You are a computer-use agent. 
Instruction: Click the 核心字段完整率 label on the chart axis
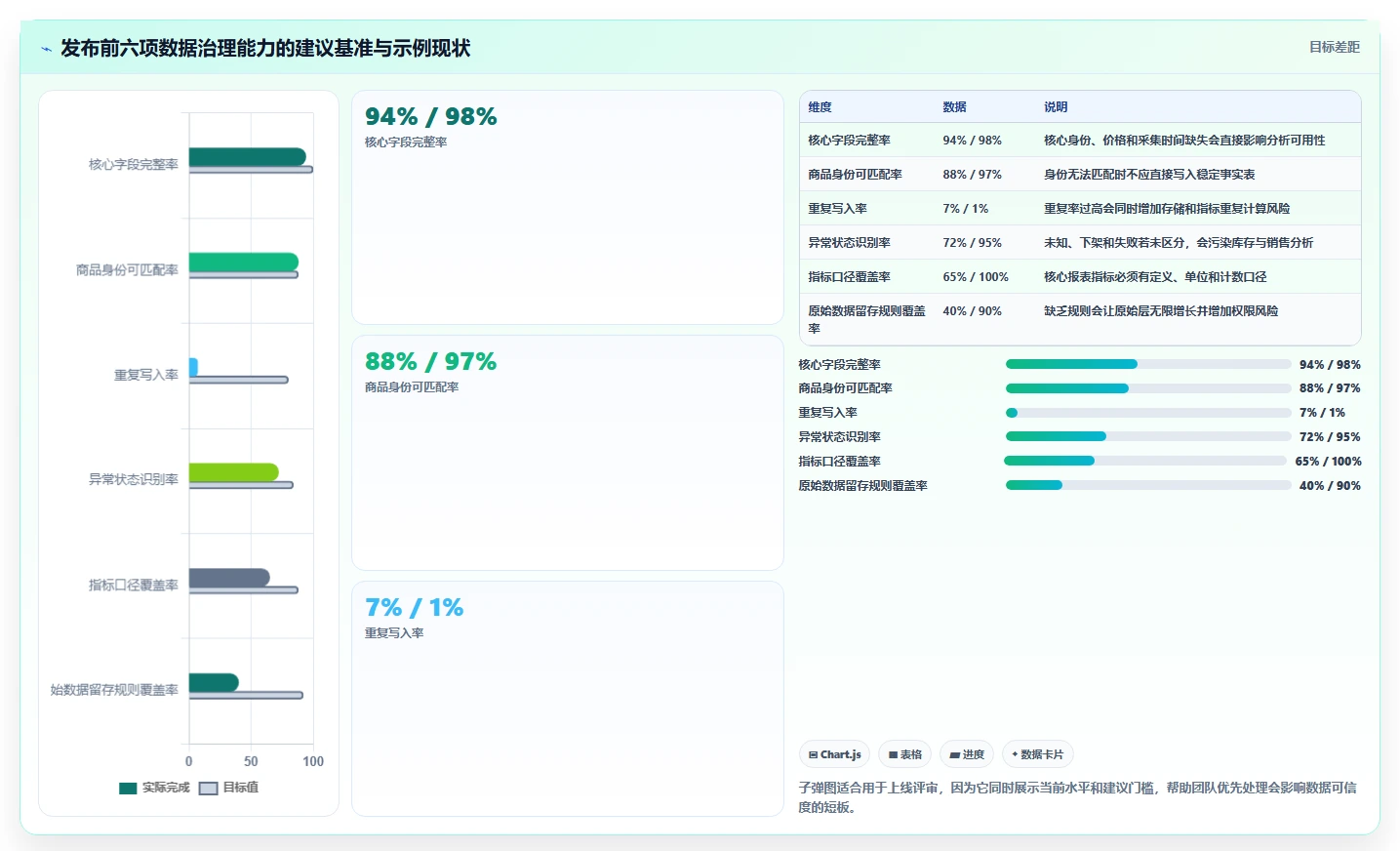click(x=134, y=165)
